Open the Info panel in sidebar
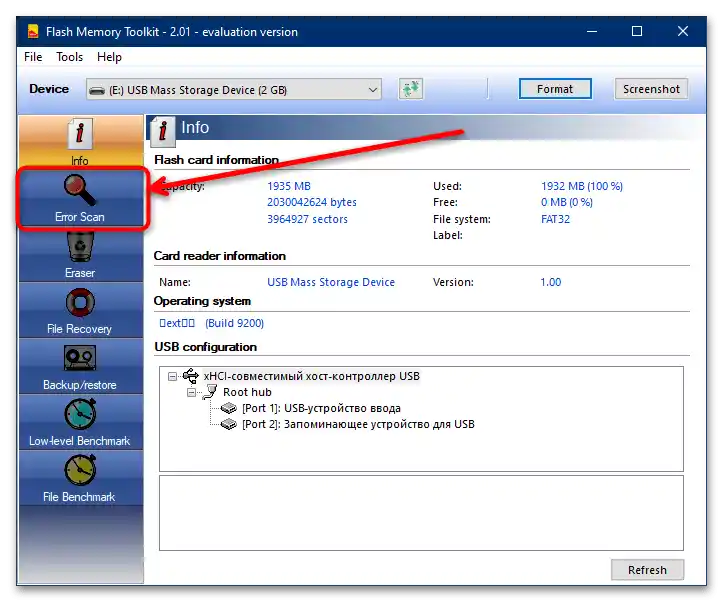 (x=80, y=141)
